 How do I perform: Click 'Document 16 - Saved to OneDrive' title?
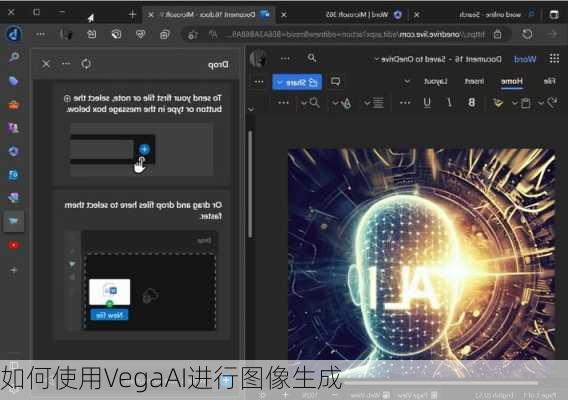pyautogui.click(x=441, y=59)
